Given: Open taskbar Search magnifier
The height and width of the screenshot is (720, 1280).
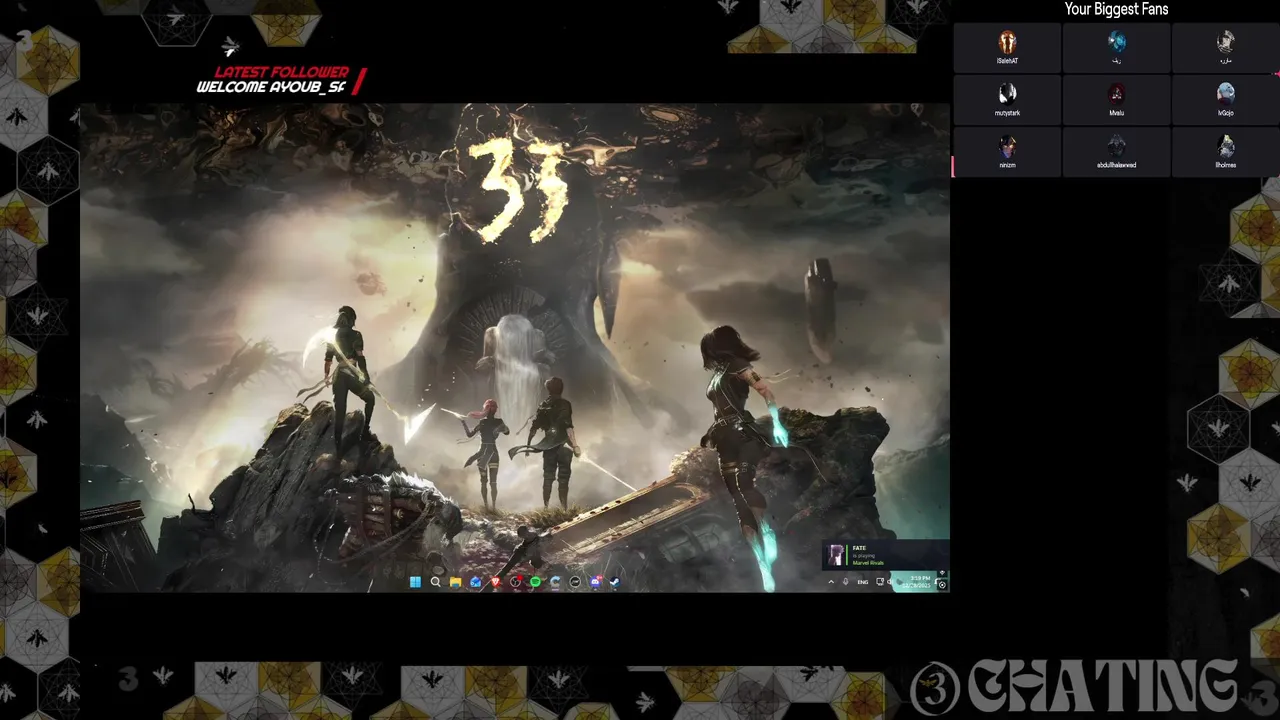Looking at the screenshot, I should click(x=435, y=582).
